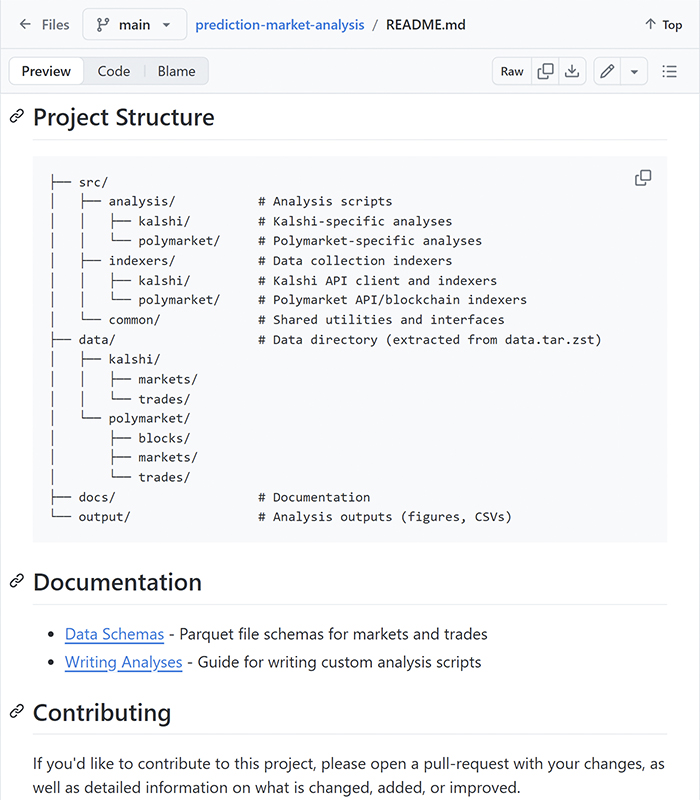700x800 pixels.
Task: Click '# Data directory (extracted from data.tar.zst)' comment
Action: pos(430,339)
